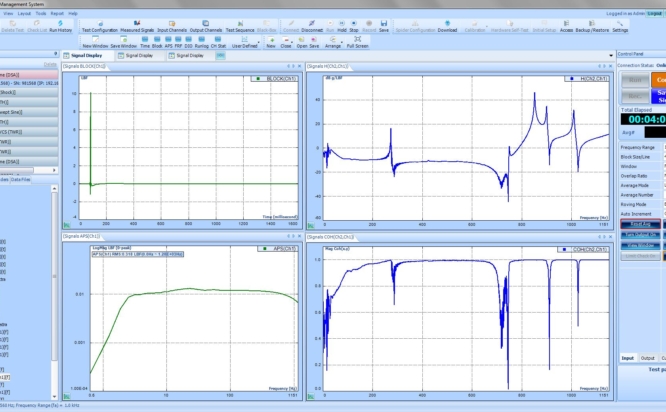Expand the Close dropdown arrow in toolbar
The height and width of the screenshot is (412, 666).
pos(293,42)
